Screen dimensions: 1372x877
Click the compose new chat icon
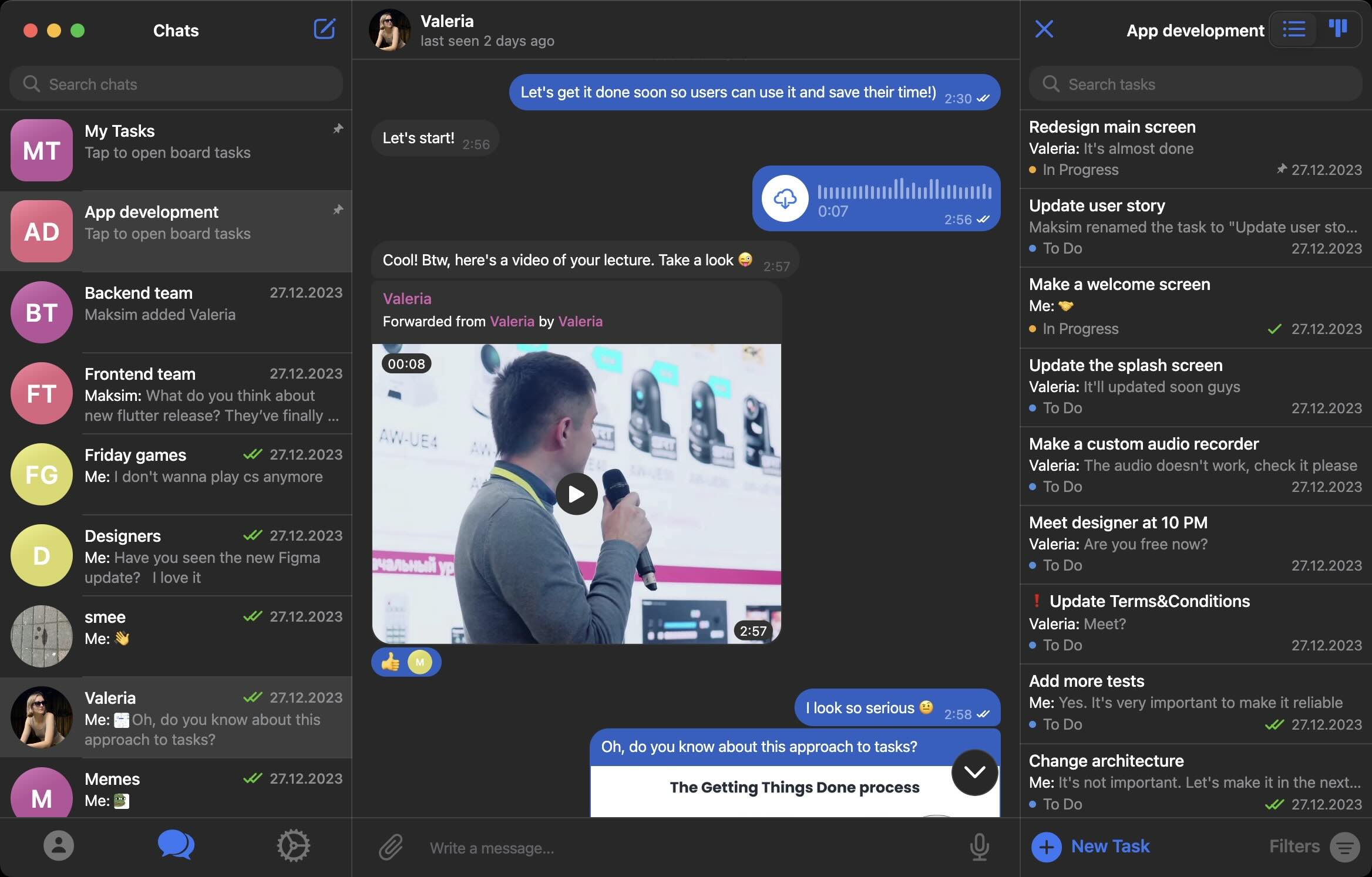click(x=324, y=29)
